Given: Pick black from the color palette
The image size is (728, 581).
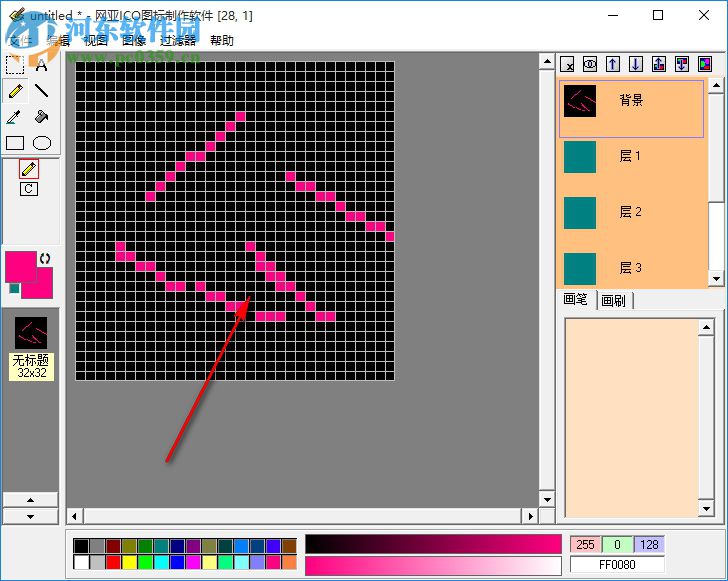Looking at the screenshot, I should pyautogui.click(x=81, y=546).
